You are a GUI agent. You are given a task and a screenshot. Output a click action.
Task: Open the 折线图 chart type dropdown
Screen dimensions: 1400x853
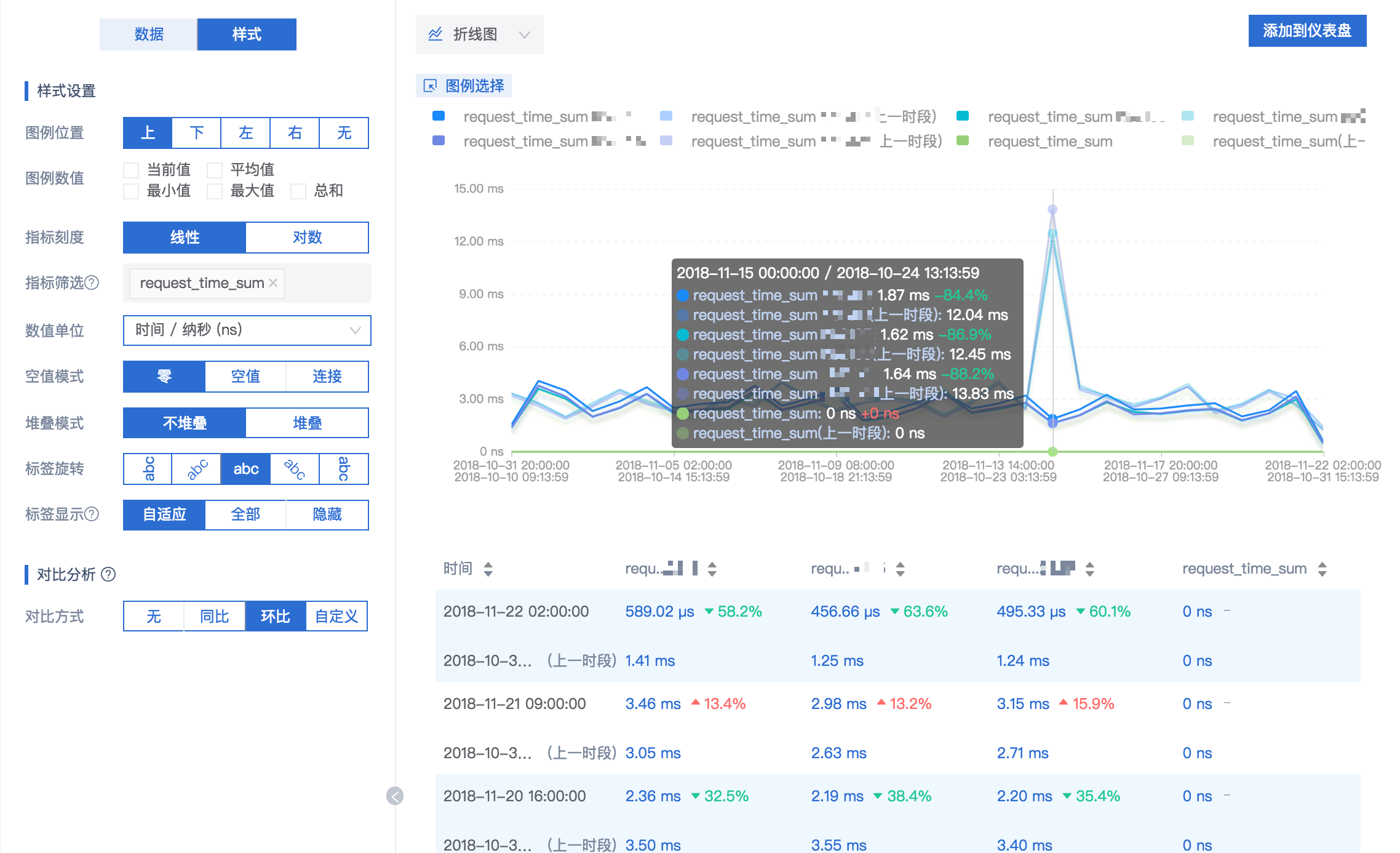tap(479, 34)
